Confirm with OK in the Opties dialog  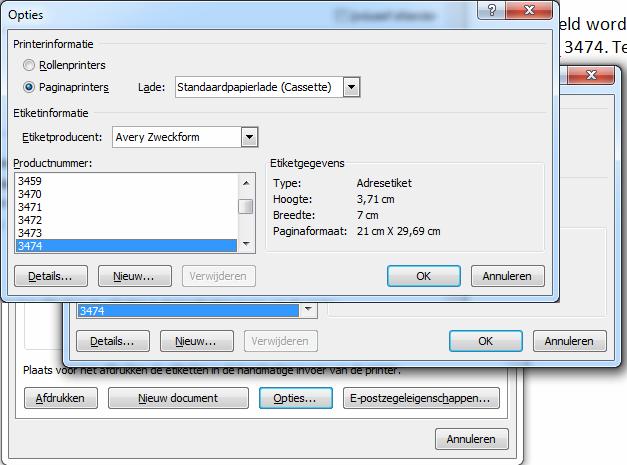423,276
